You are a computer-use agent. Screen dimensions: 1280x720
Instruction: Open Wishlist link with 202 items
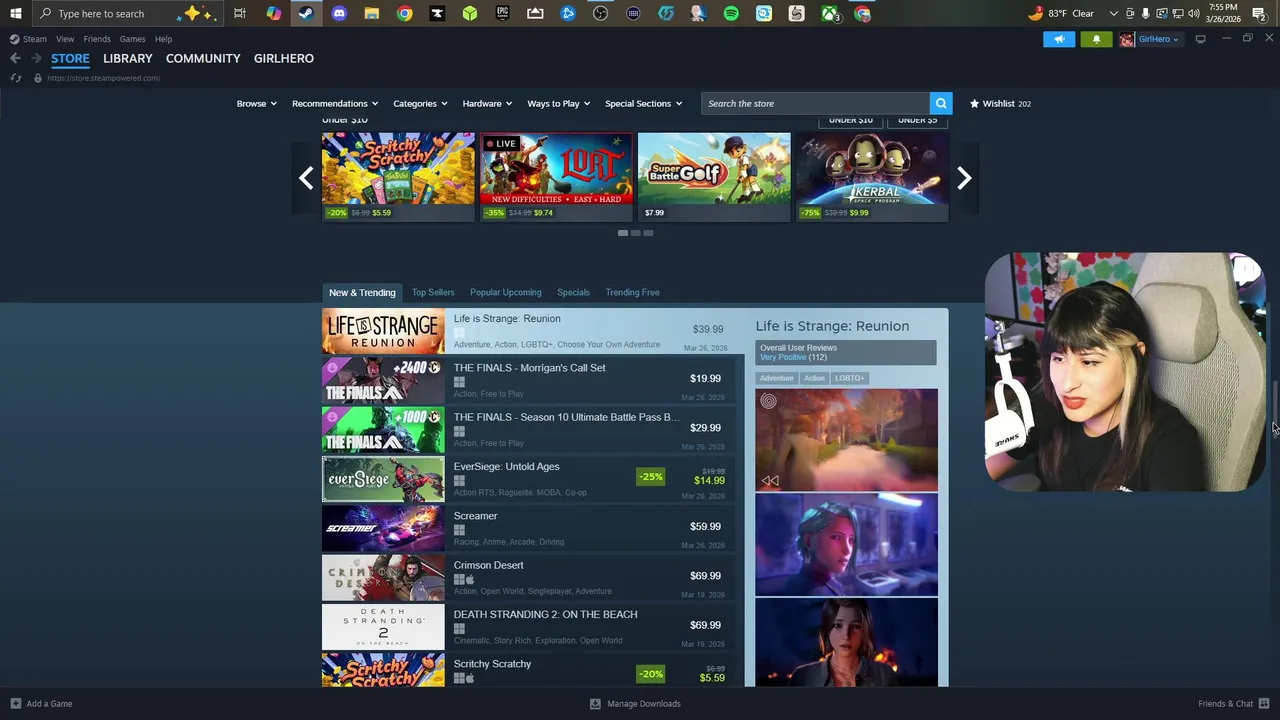[1000, 103]
